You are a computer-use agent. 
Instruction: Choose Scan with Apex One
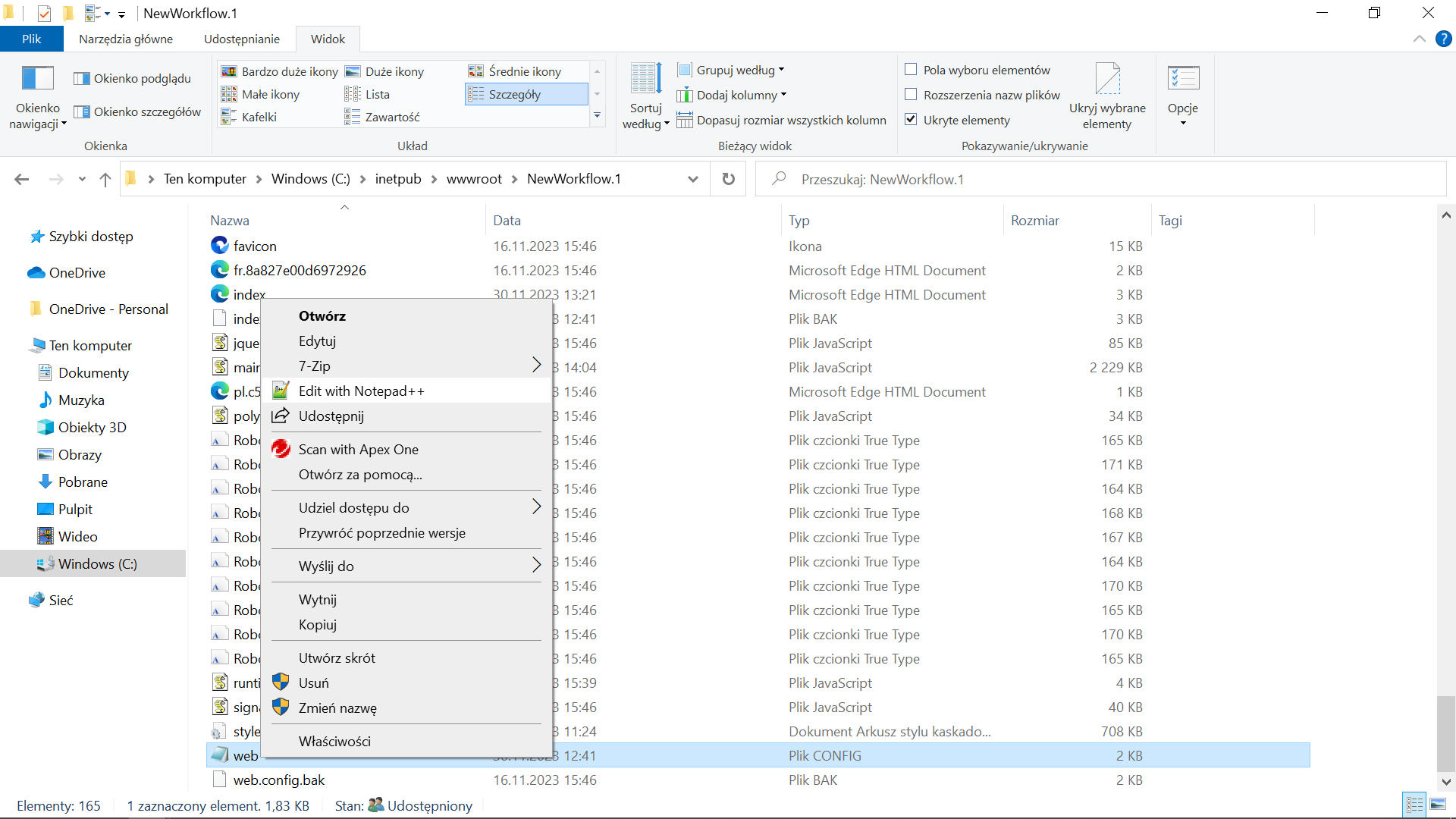click(406, 450)
